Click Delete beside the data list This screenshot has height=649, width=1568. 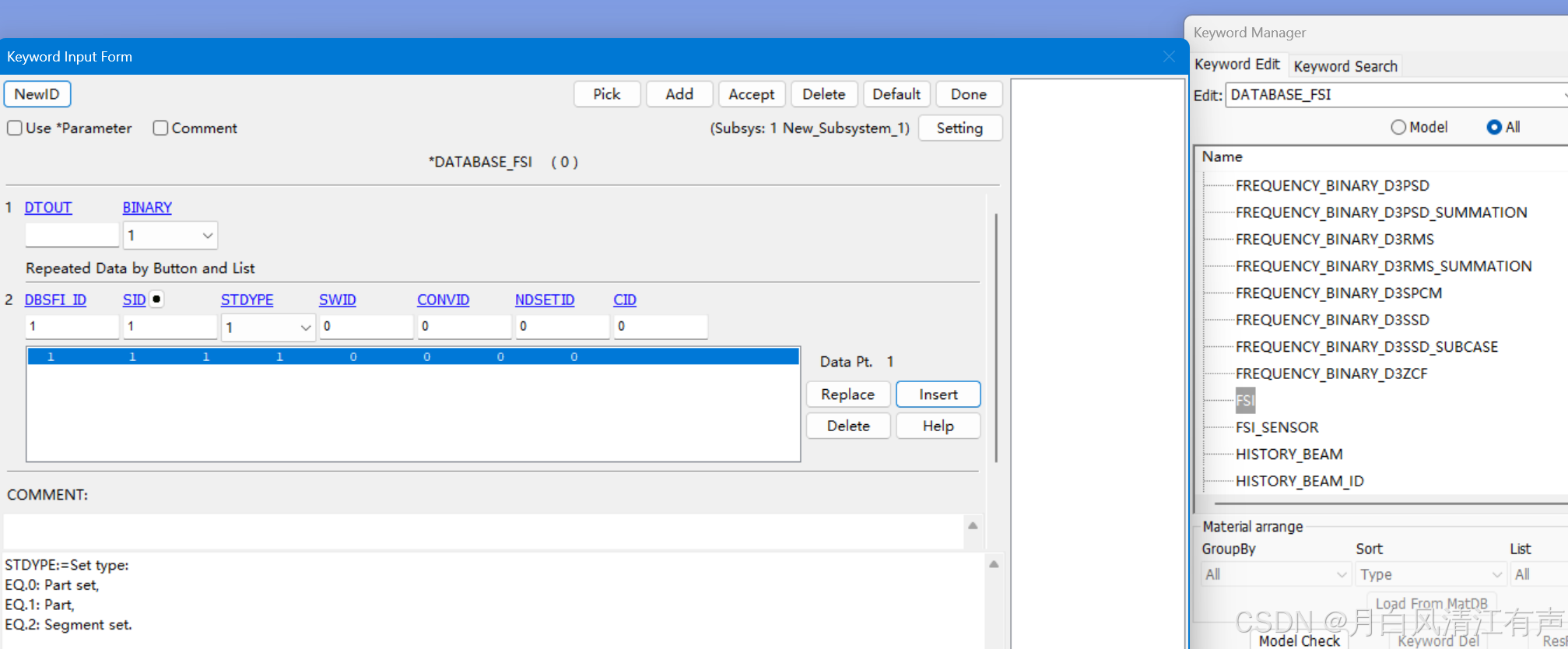pyautogui.click(x=848, y=426)
